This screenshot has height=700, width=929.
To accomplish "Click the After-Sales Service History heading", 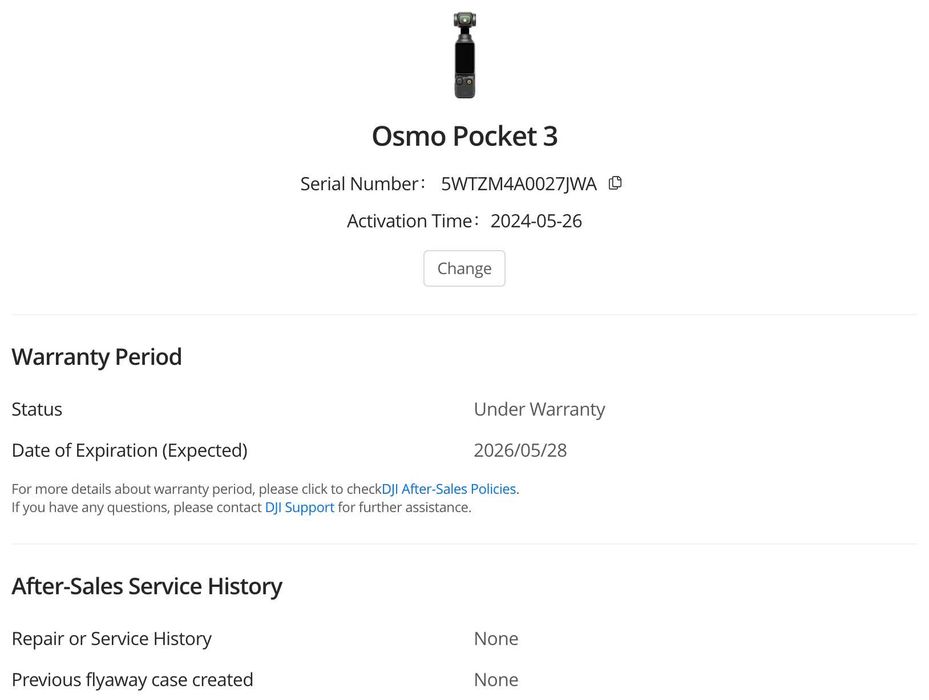I will coord(147,586).
